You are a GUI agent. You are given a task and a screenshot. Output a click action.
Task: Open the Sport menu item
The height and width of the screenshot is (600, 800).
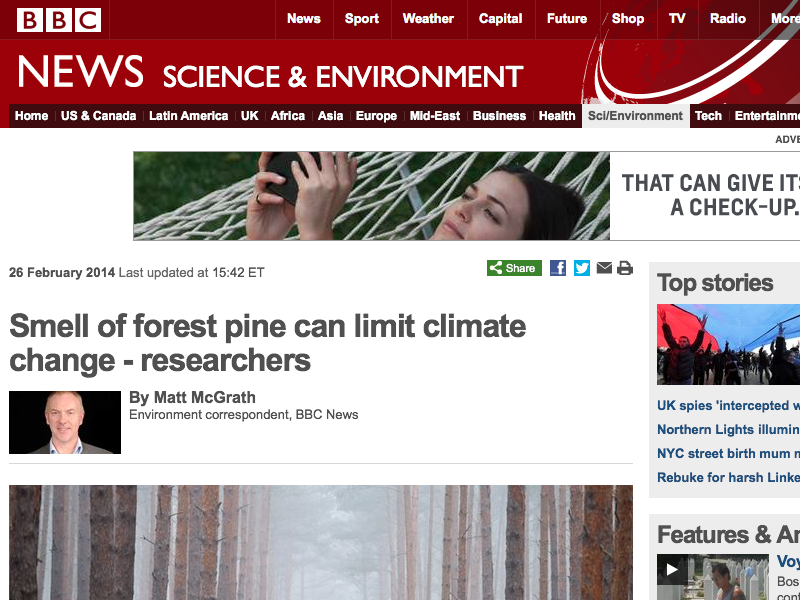coord(361,19)
